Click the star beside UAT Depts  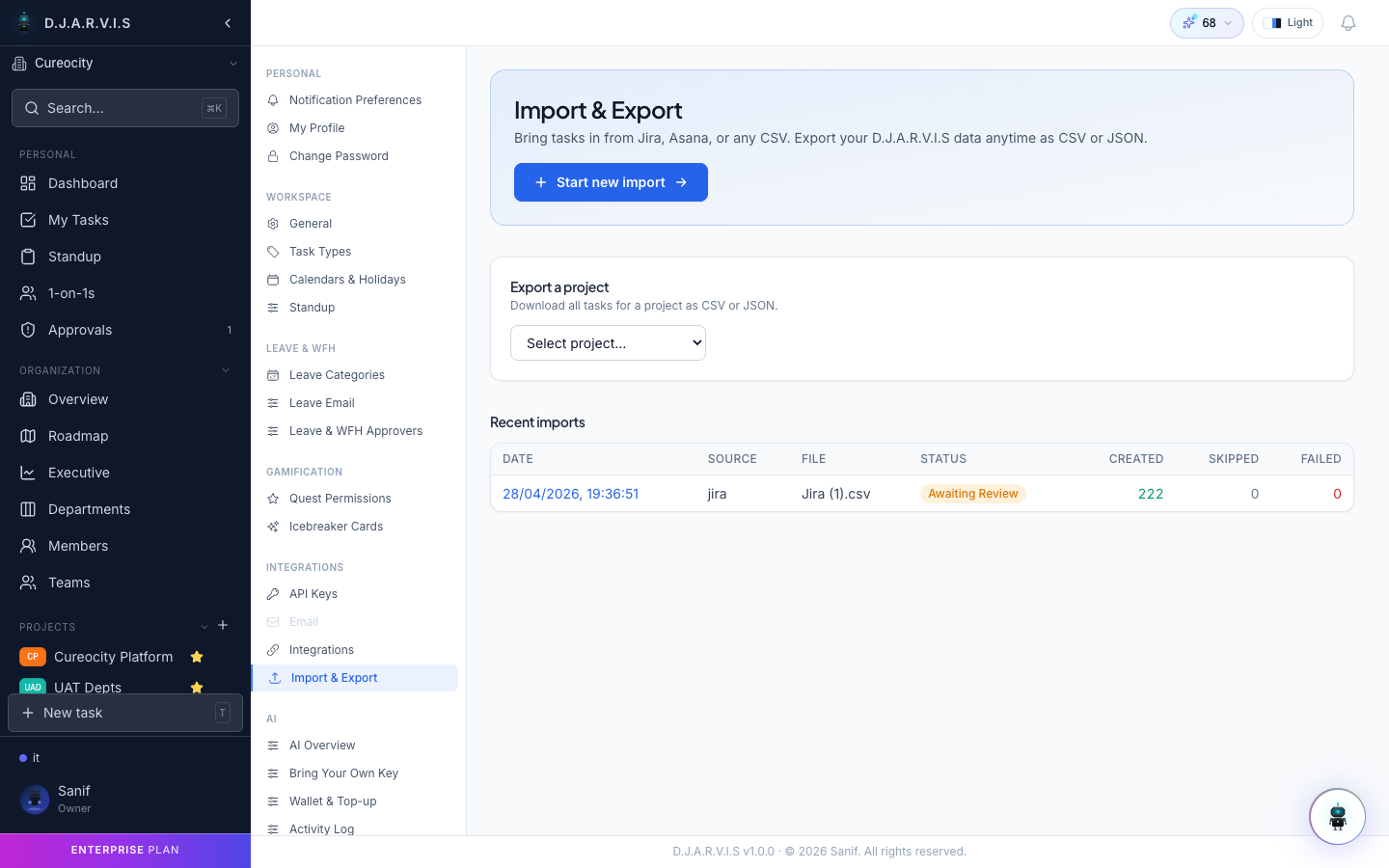(x=197, y=688)
